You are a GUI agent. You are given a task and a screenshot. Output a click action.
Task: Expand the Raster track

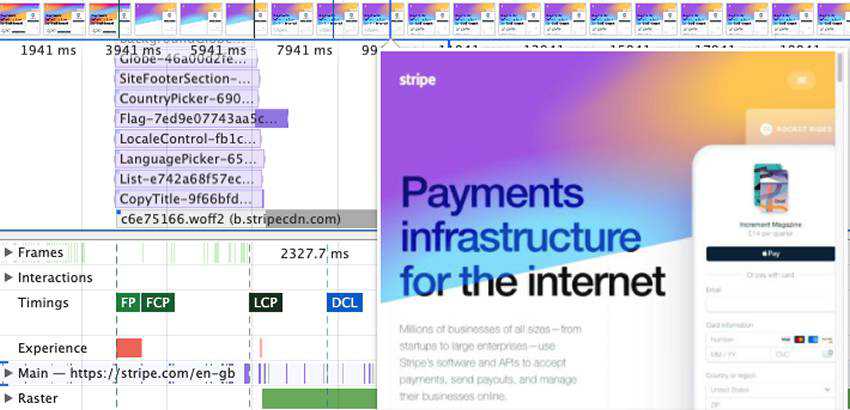(9, 398)
